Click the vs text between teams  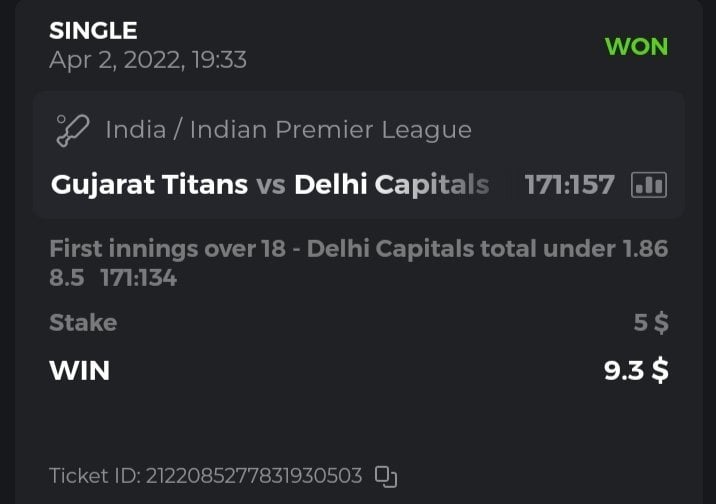click(271, 185)
